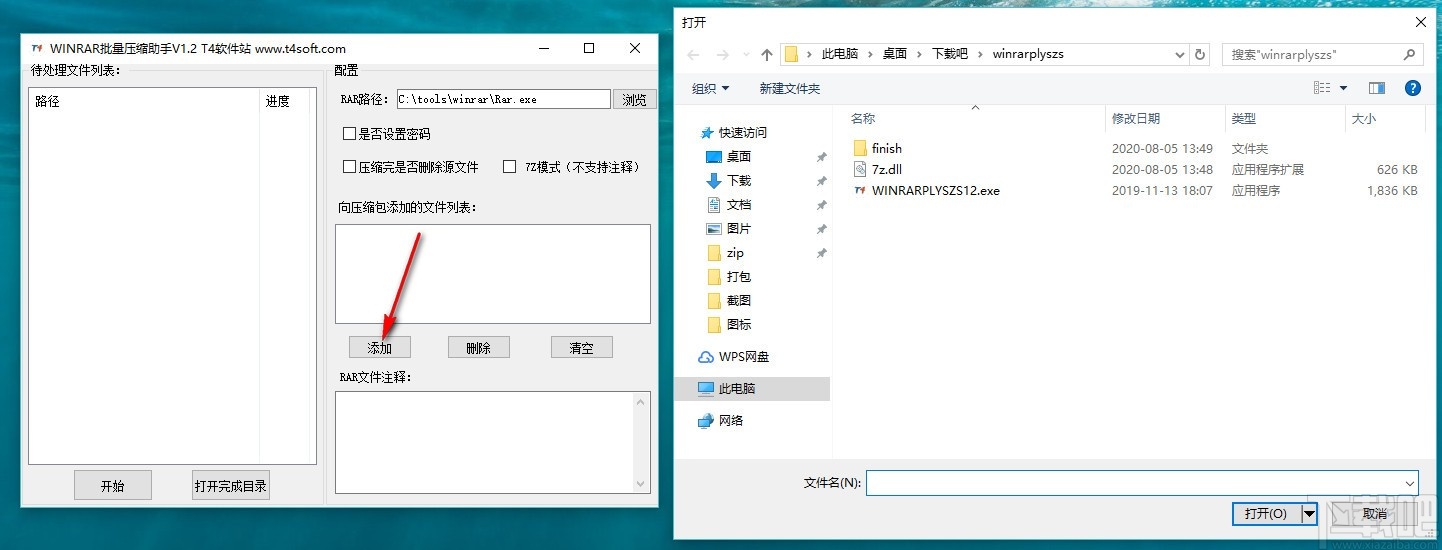Click the 新建文件夹 button

pos(789,89)
